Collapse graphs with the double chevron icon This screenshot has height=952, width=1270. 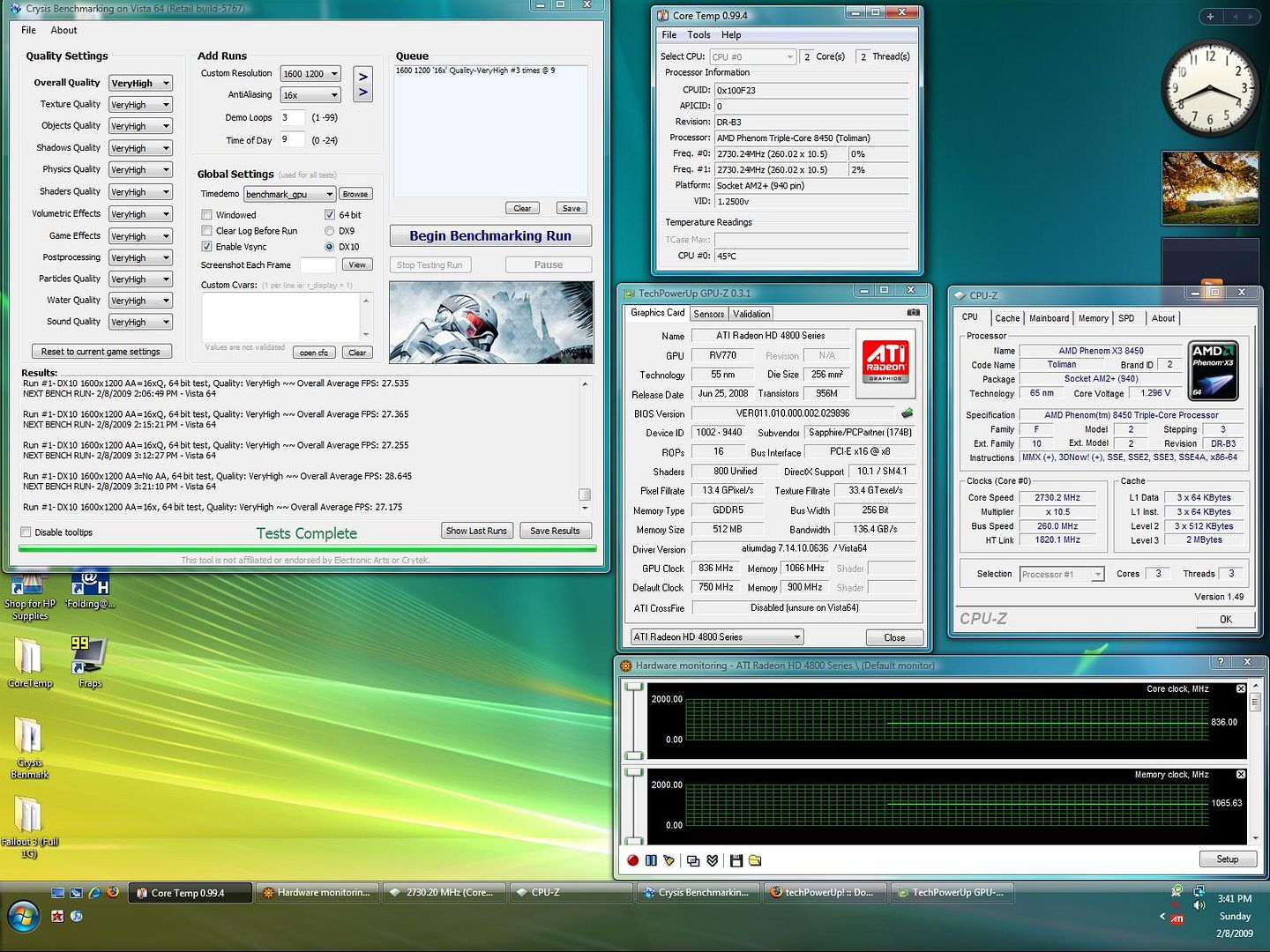(712, 860)
